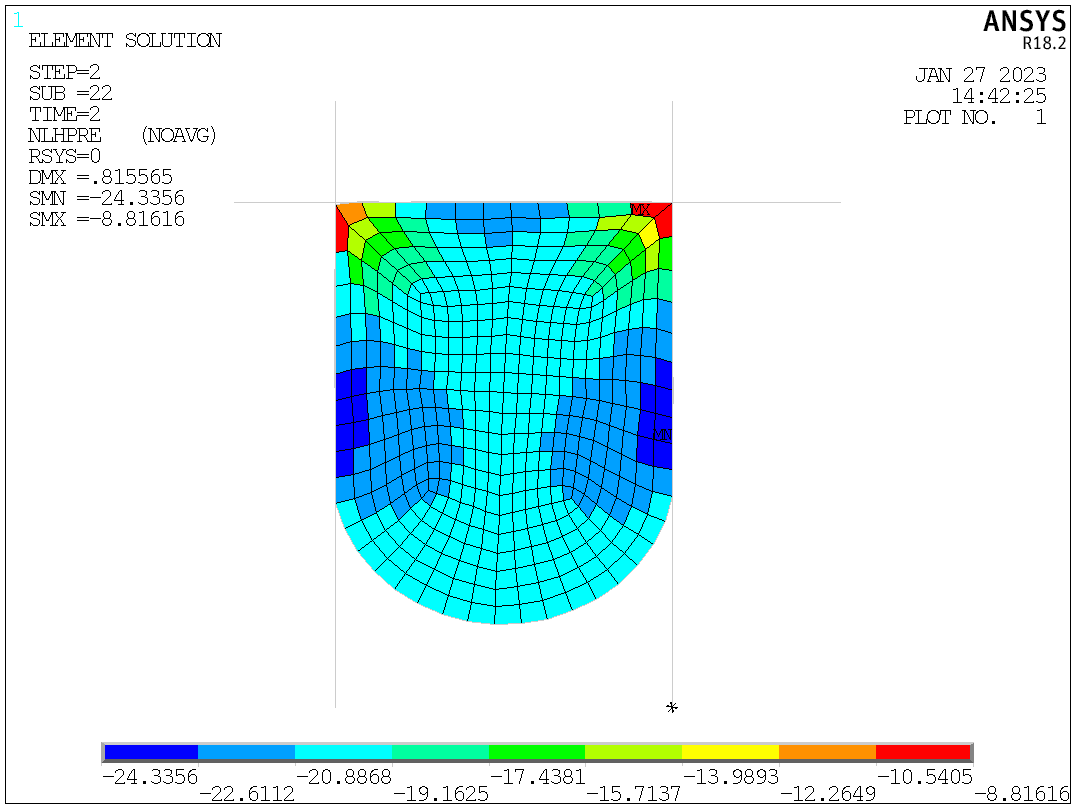Click the SMX =-8.81616 value line
This screenshot has height=810, width=1077.
click(107, 219)
